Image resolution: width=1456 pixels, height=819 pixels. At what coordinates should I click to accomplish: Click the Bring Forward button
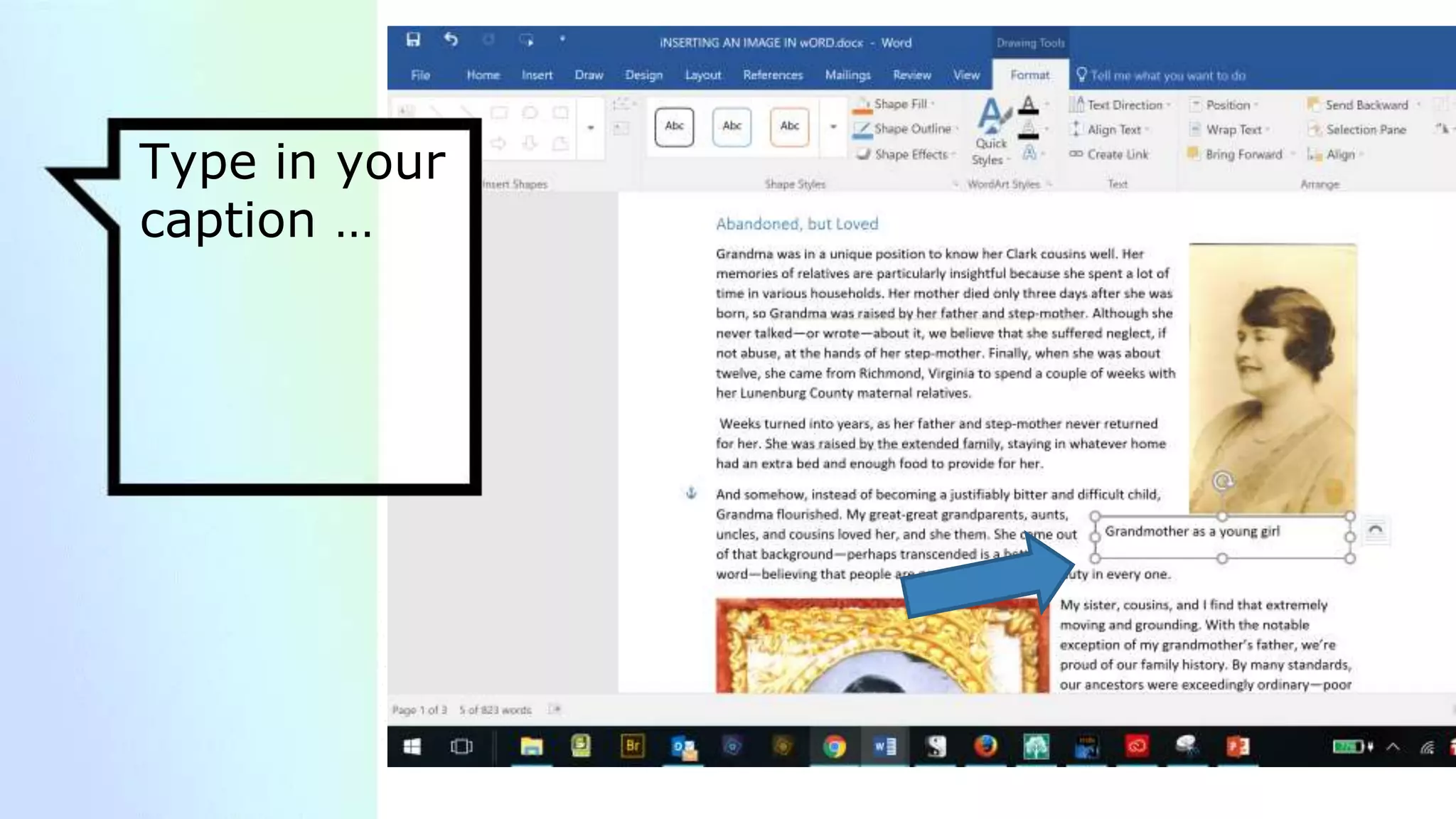pos(1243,154)
